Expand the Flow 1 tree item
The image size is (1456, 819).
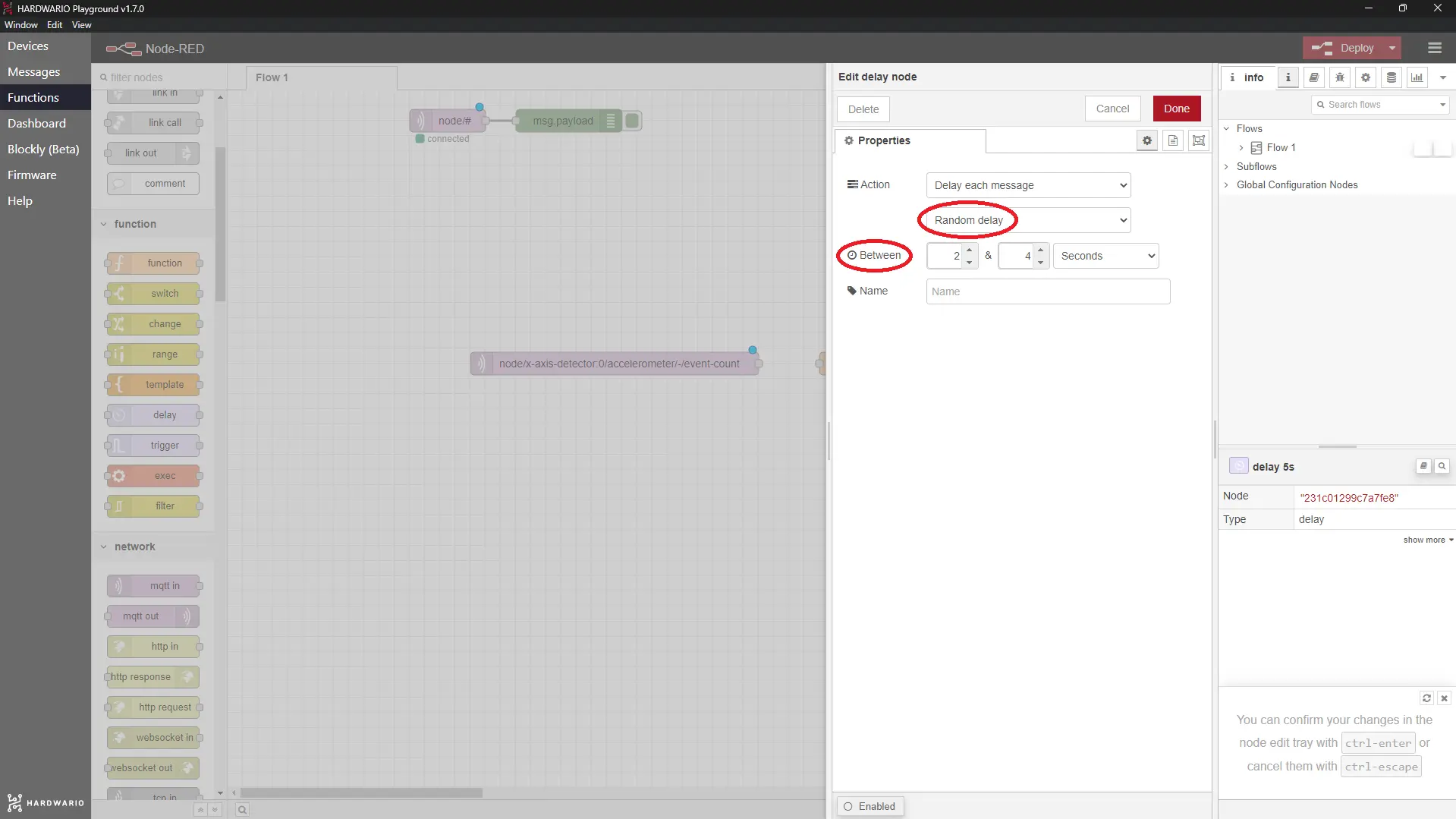pos(1241,148)
